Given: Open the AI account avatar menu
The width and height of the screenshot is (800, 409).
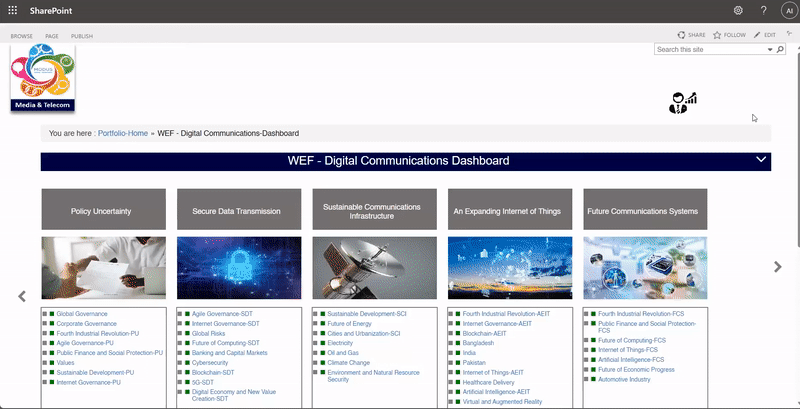Looking at the screenshot, I should tap(789, 10).
